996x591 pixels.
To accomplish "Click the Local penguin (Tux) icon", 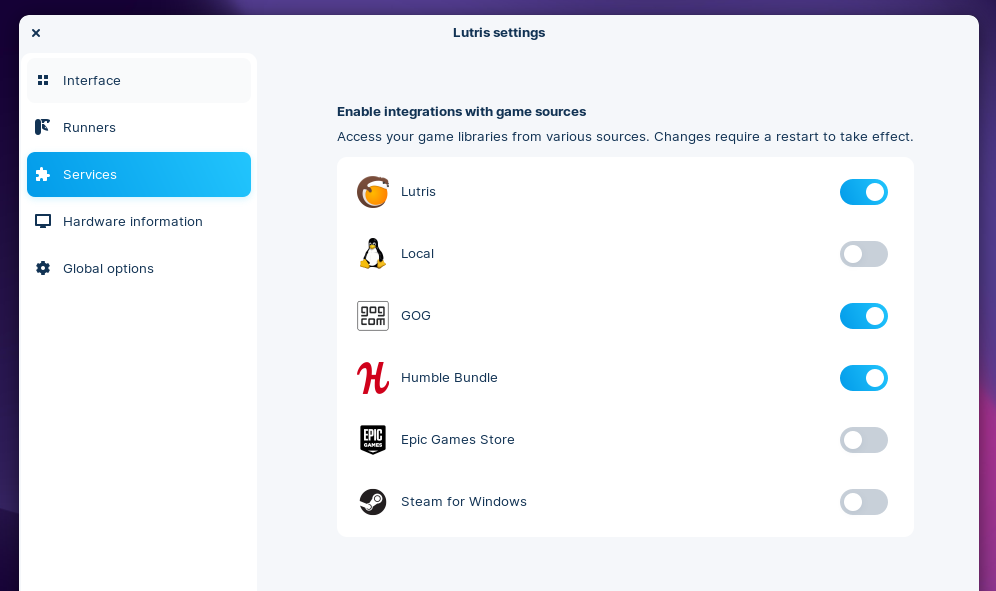I will (x=373, y=254).
